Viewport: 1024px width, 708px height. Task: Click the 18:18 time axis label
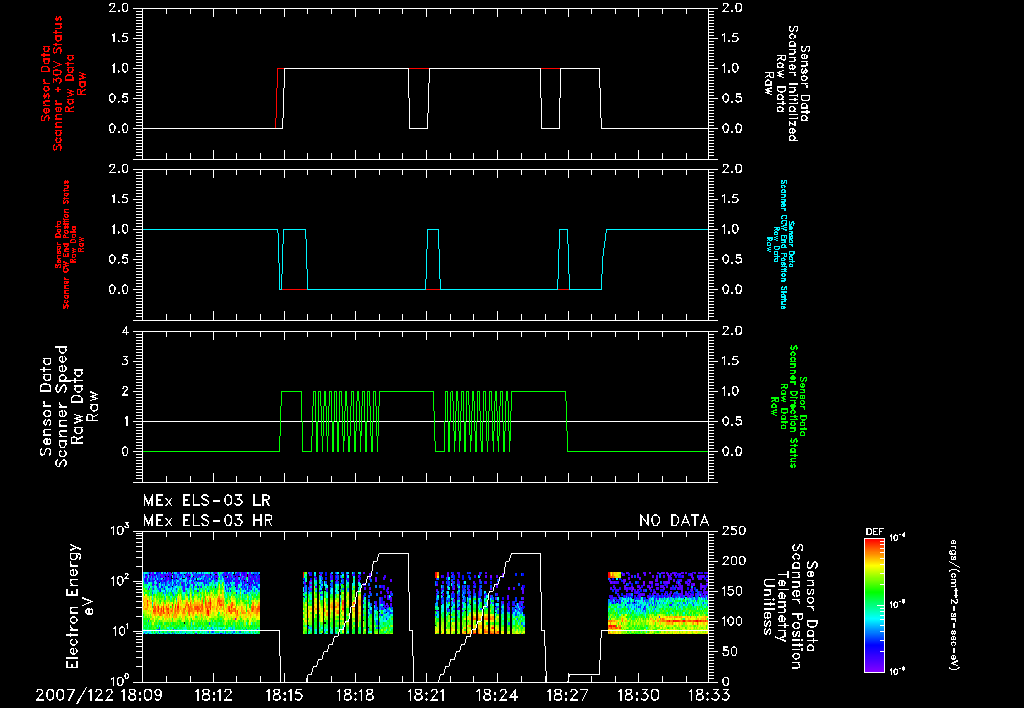tap(355, 695)
